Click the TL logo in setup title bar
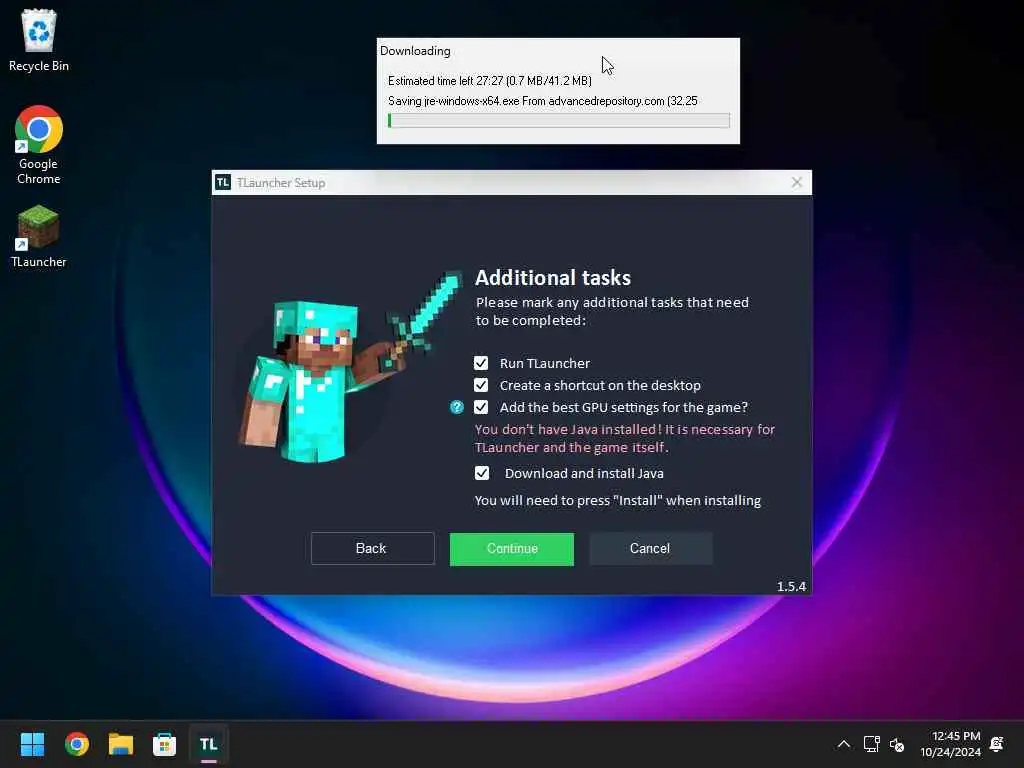1024x768 pixels. click(223, 182)
